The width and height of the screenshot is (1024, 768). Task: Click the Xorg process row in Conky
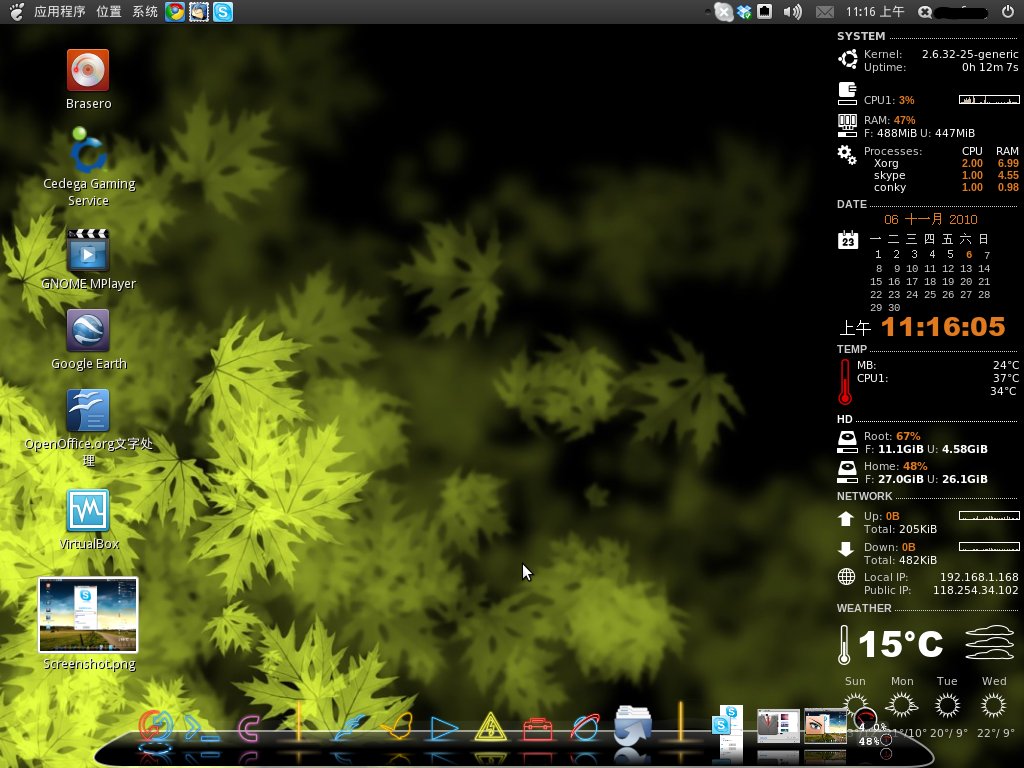[x=946, y=163]
